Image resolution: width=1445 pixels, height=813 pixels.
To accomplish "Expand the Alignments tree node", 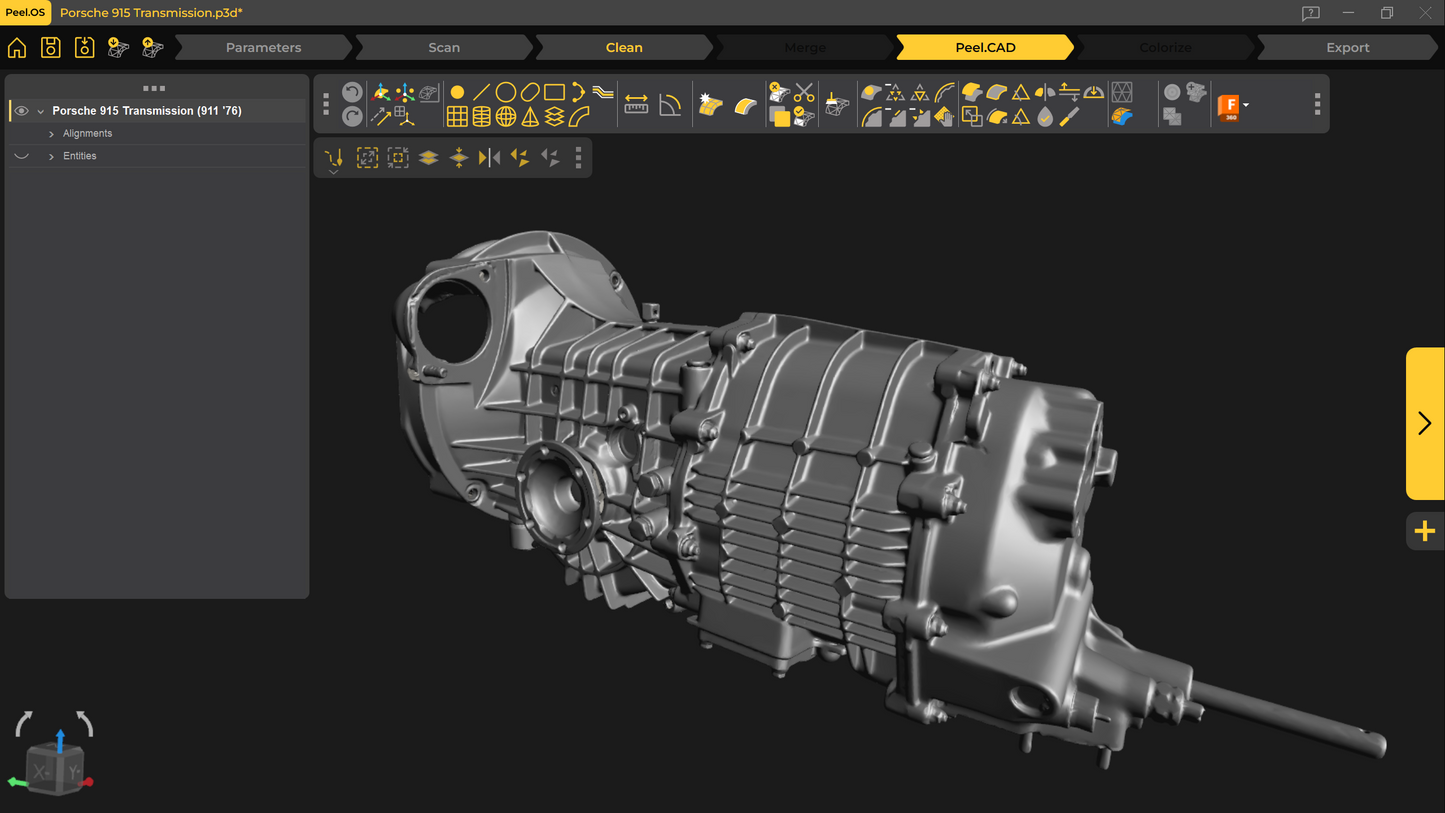I will point(51,134).
